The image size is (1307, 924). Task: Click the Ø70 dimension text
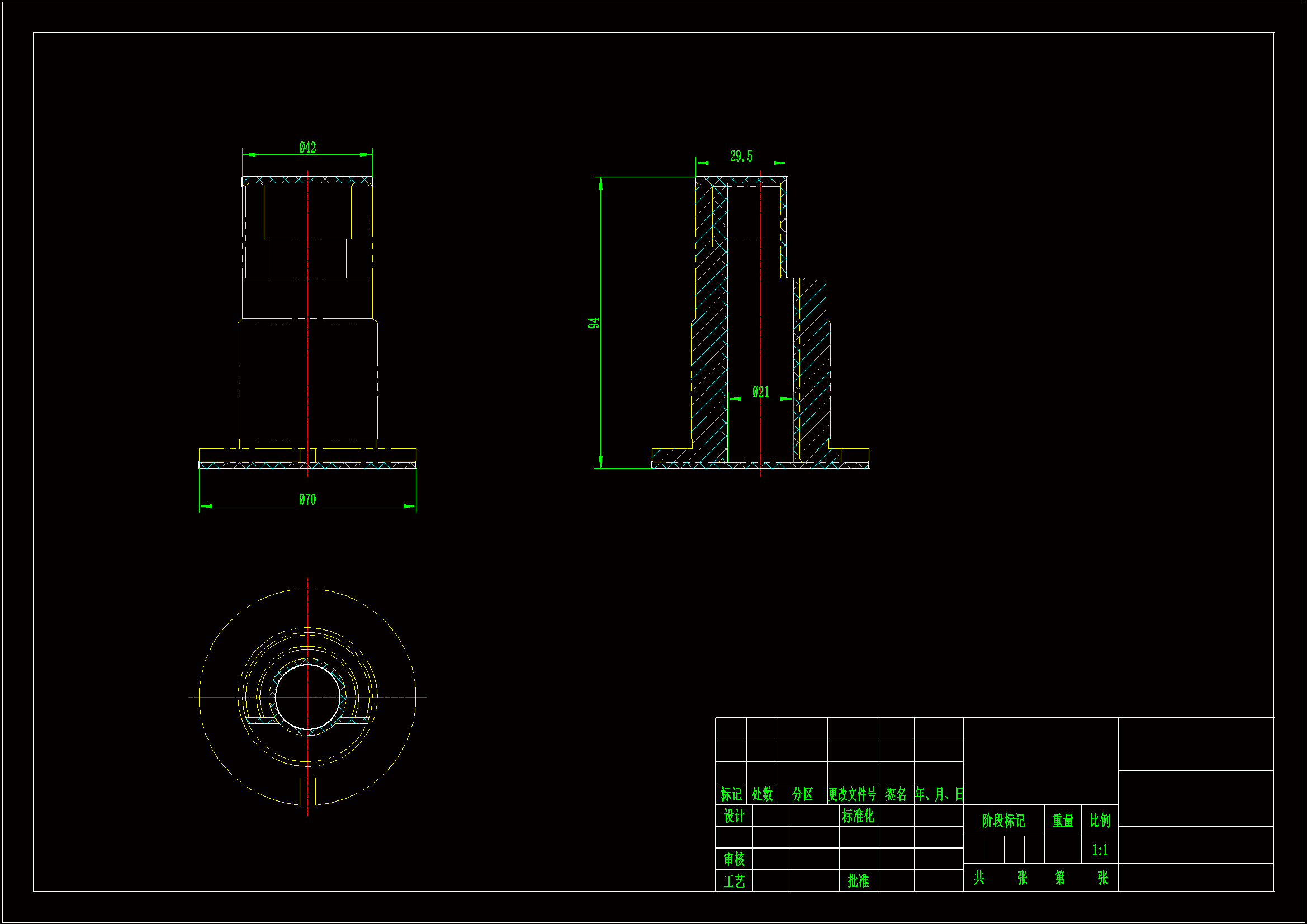[x=307, y=499]
